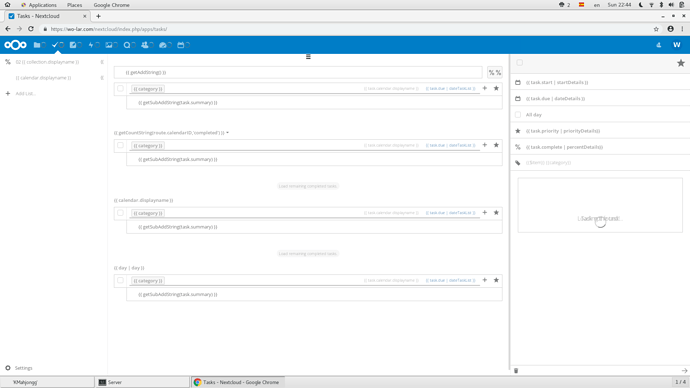This screenshot has height=388, width=690.
Task: Expand the getCountString completed dropdown arrow
Action: click(x=228, y=133)
